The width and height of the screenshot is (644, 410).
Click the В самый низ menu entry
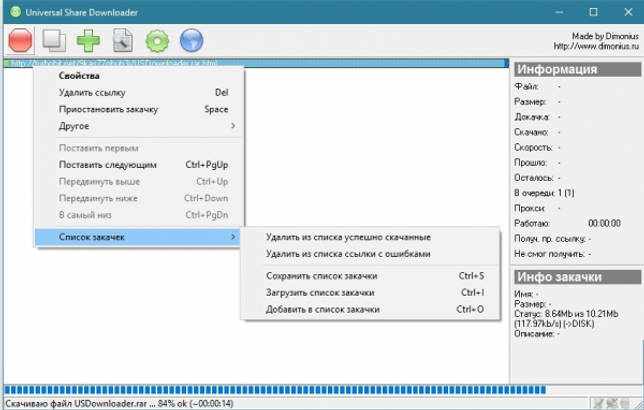[139, 215]
